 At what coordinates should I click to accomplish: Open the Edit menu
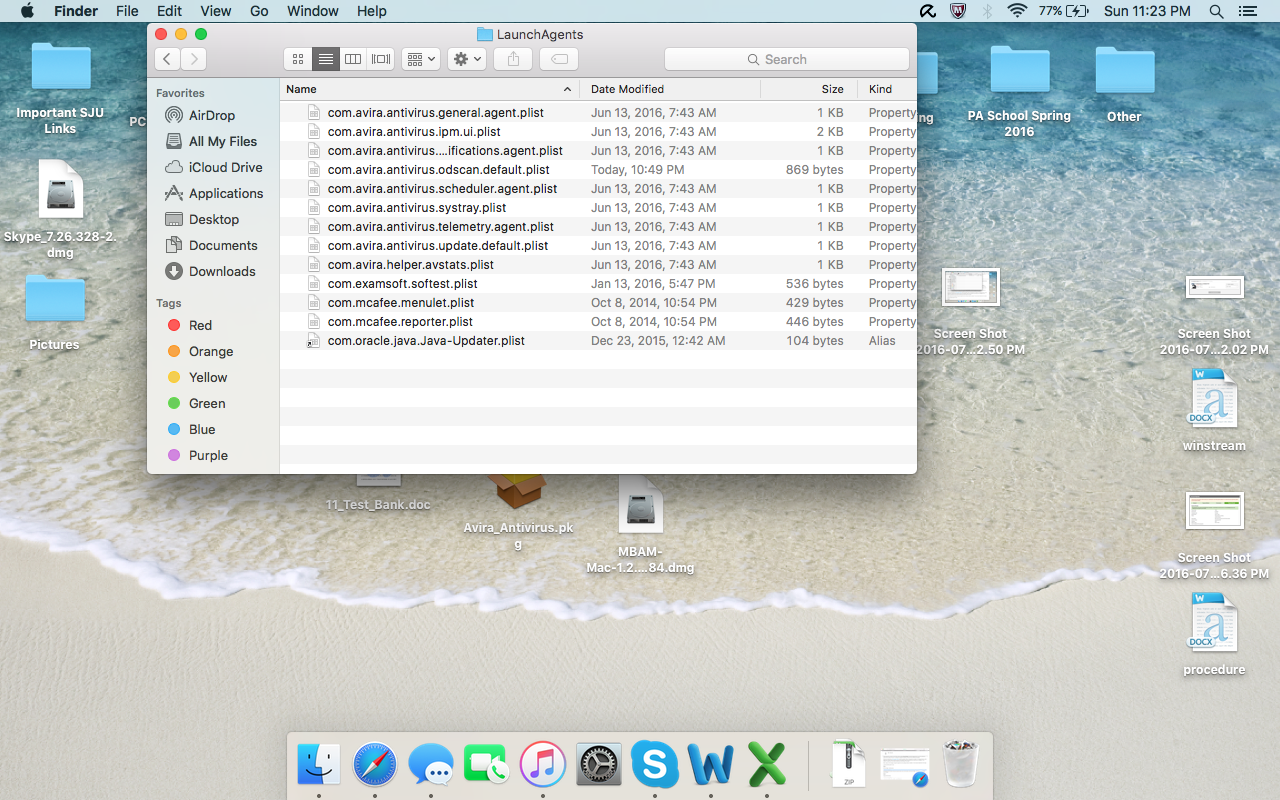[169, 11]
